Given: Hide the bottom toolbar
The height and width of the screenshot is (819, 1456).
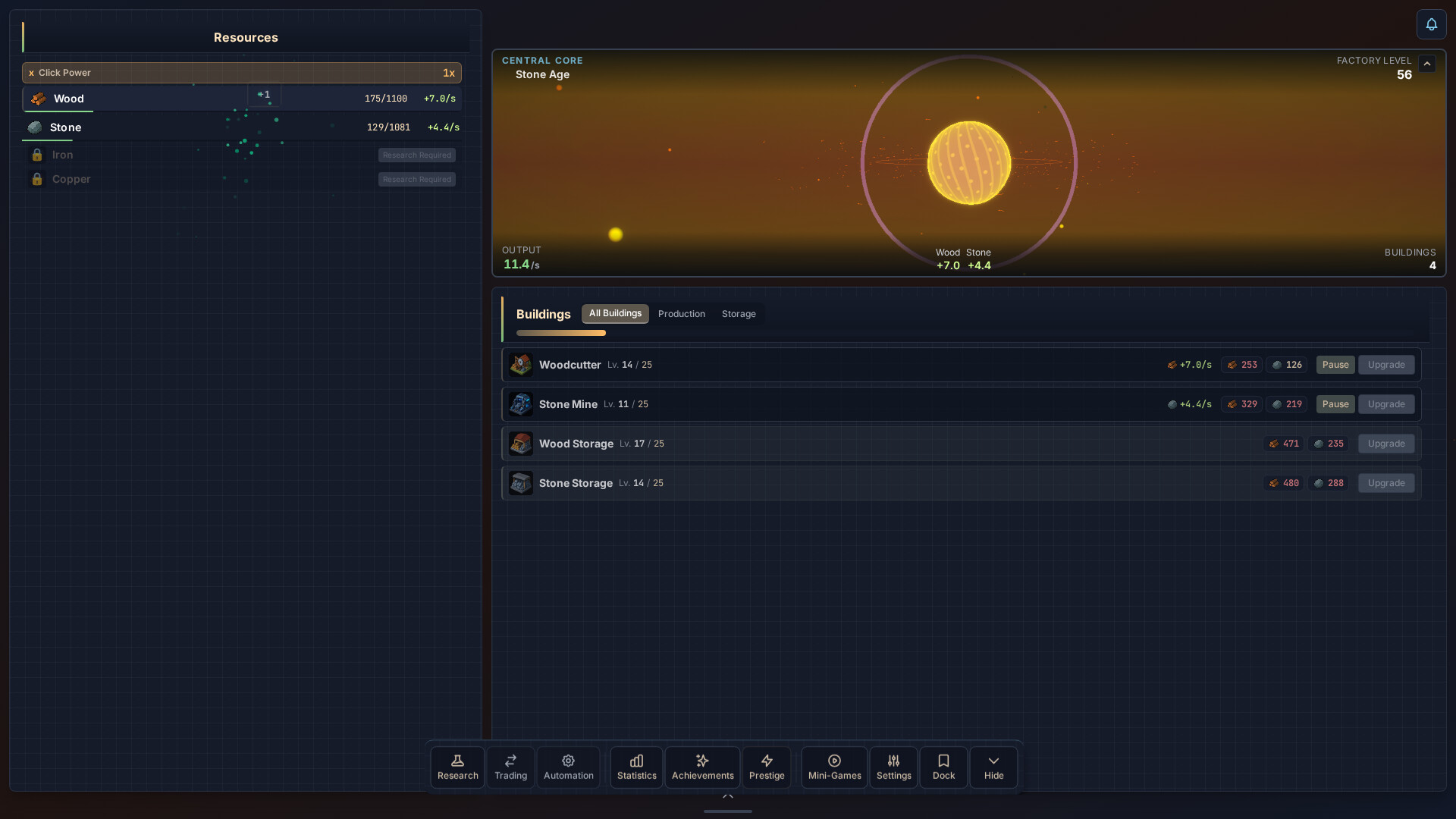Looking at the screenshot, I should (x=993, y=767).
